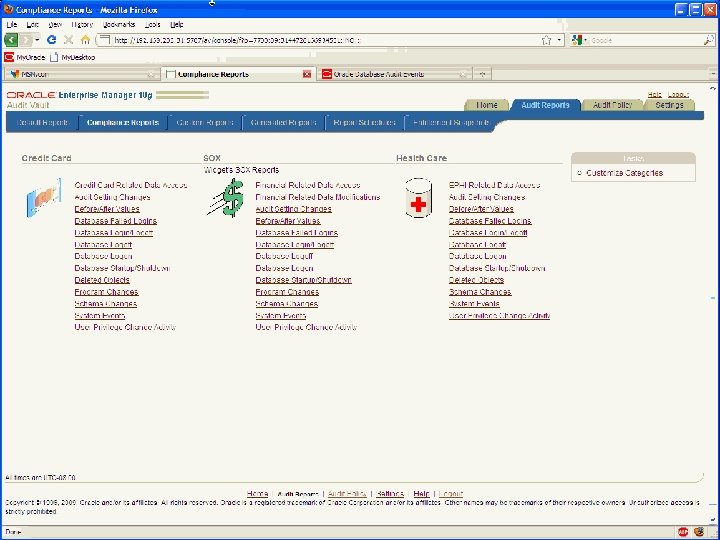This screenshot has height=540, width=720.
Task: Click the Widgets SOX Reports text
Action: click(x=242, y=170)
